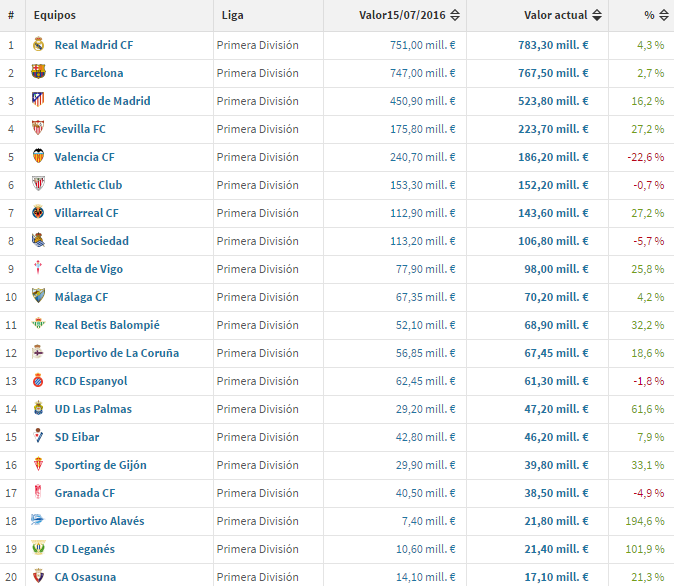This screenshot has height=586, width=679.
Task: Click Valencia's -22,6 % change
Action: pyautogui.click(x=646, y=157)
